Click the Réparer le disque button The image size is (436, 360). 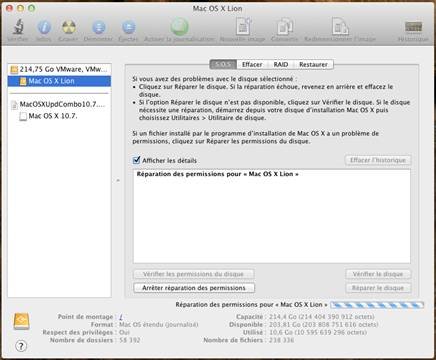tap(378, 288)
